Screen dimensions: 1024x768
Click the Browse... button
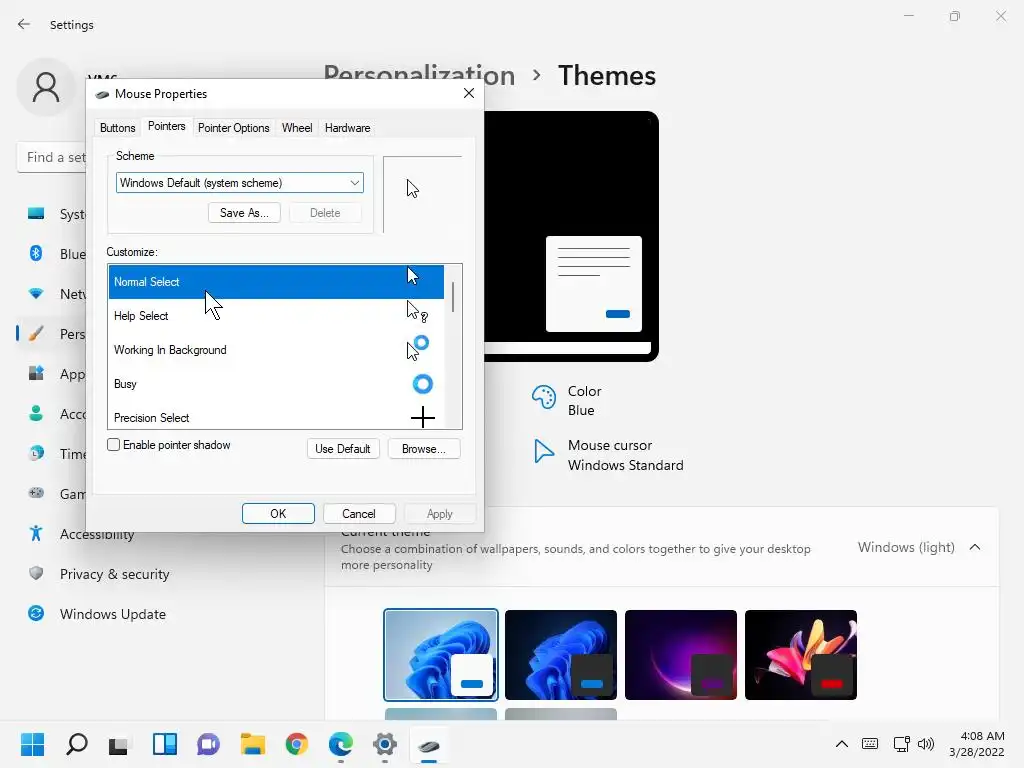[x=424, y=449]
